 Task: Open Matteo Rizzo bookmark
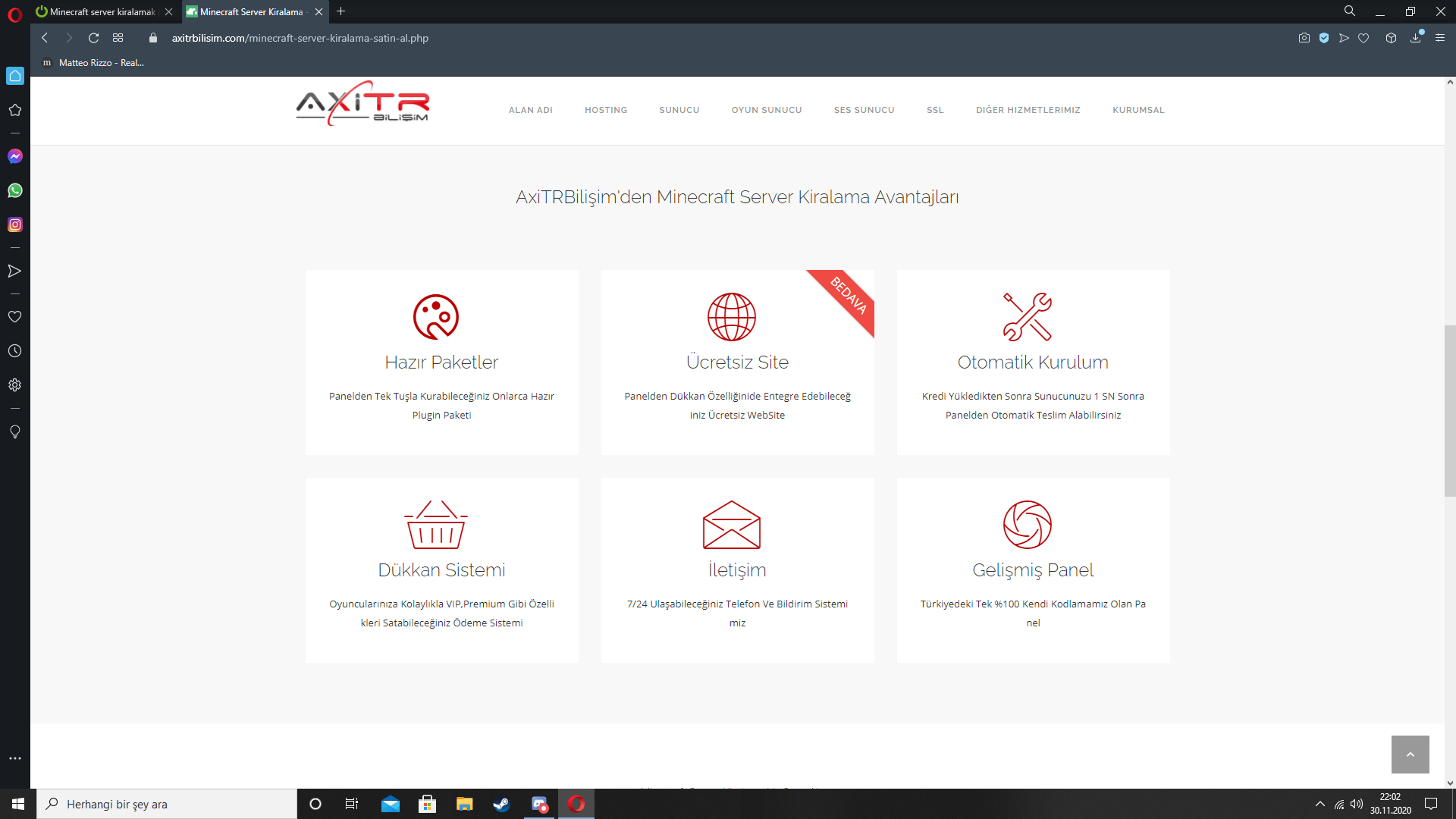(x=93, y=63)
